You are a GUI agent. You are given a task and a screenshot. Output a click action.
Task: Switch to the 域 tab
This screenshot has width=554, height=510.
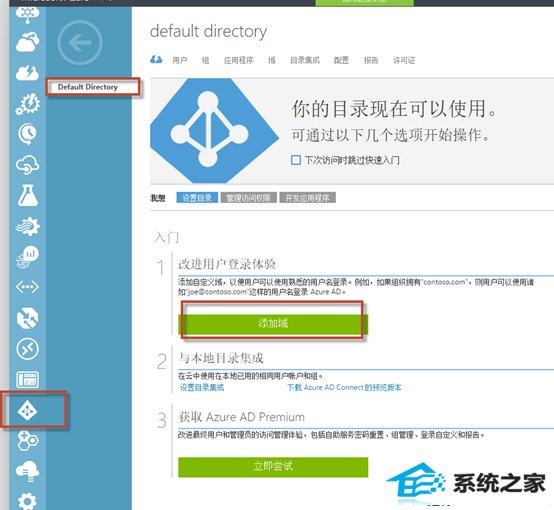(272, 60)
